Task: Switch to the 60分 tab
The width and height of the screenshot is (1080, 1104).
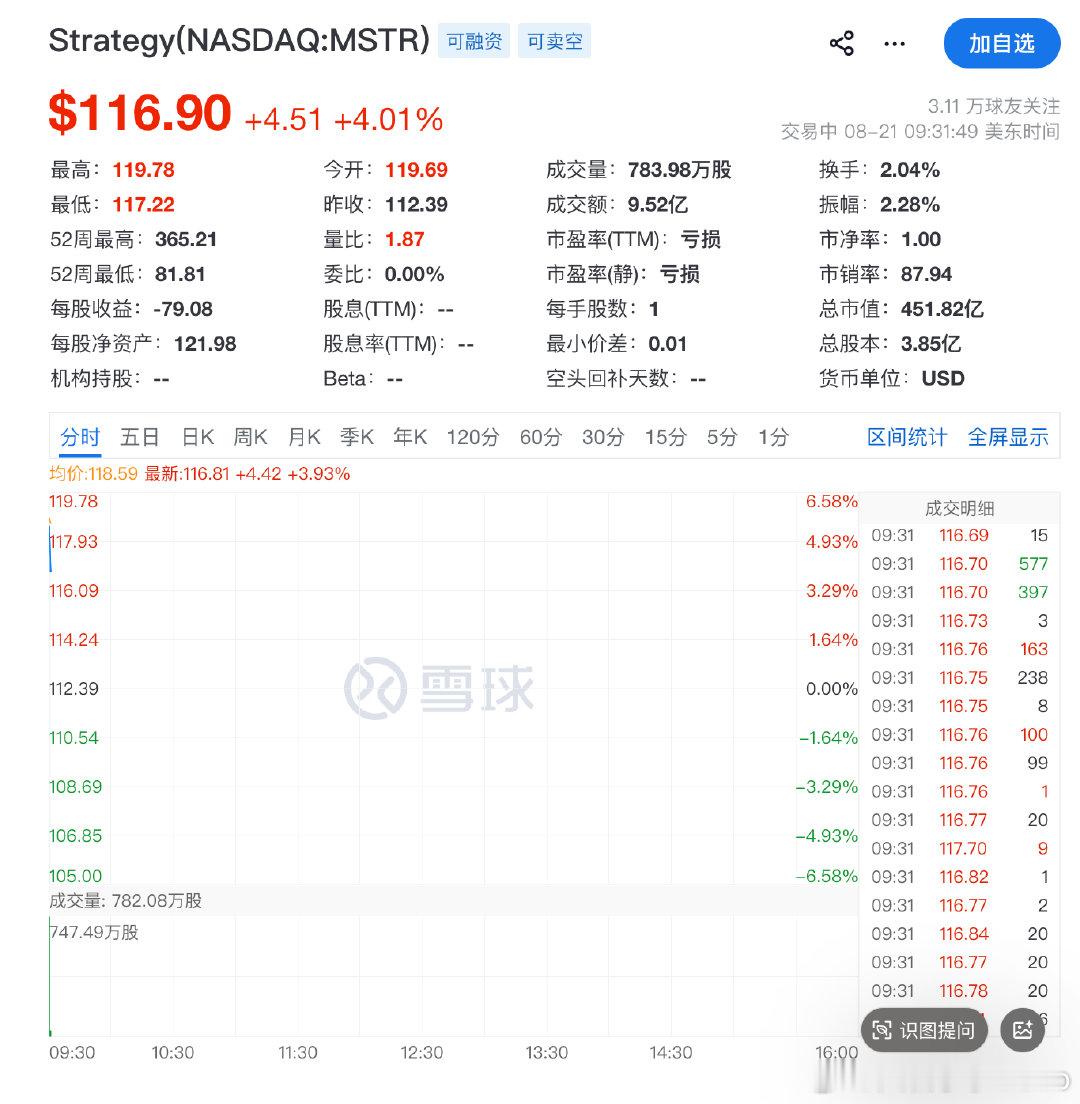Action: (x=541, y=437)
